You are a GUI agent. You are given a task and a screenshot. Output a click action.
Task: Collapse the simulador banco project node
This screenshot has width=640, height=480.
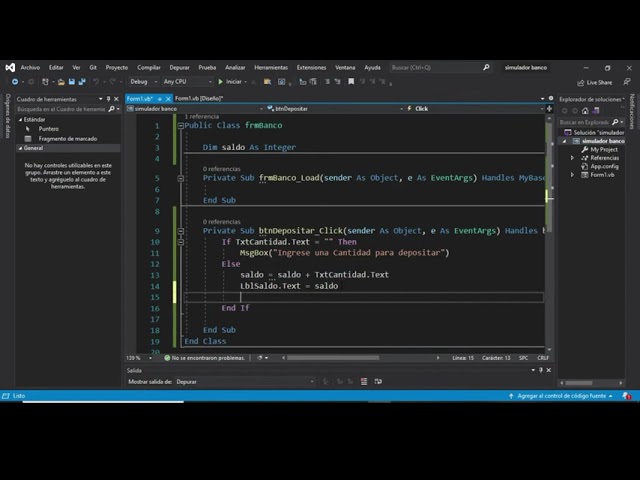[564, 141]
